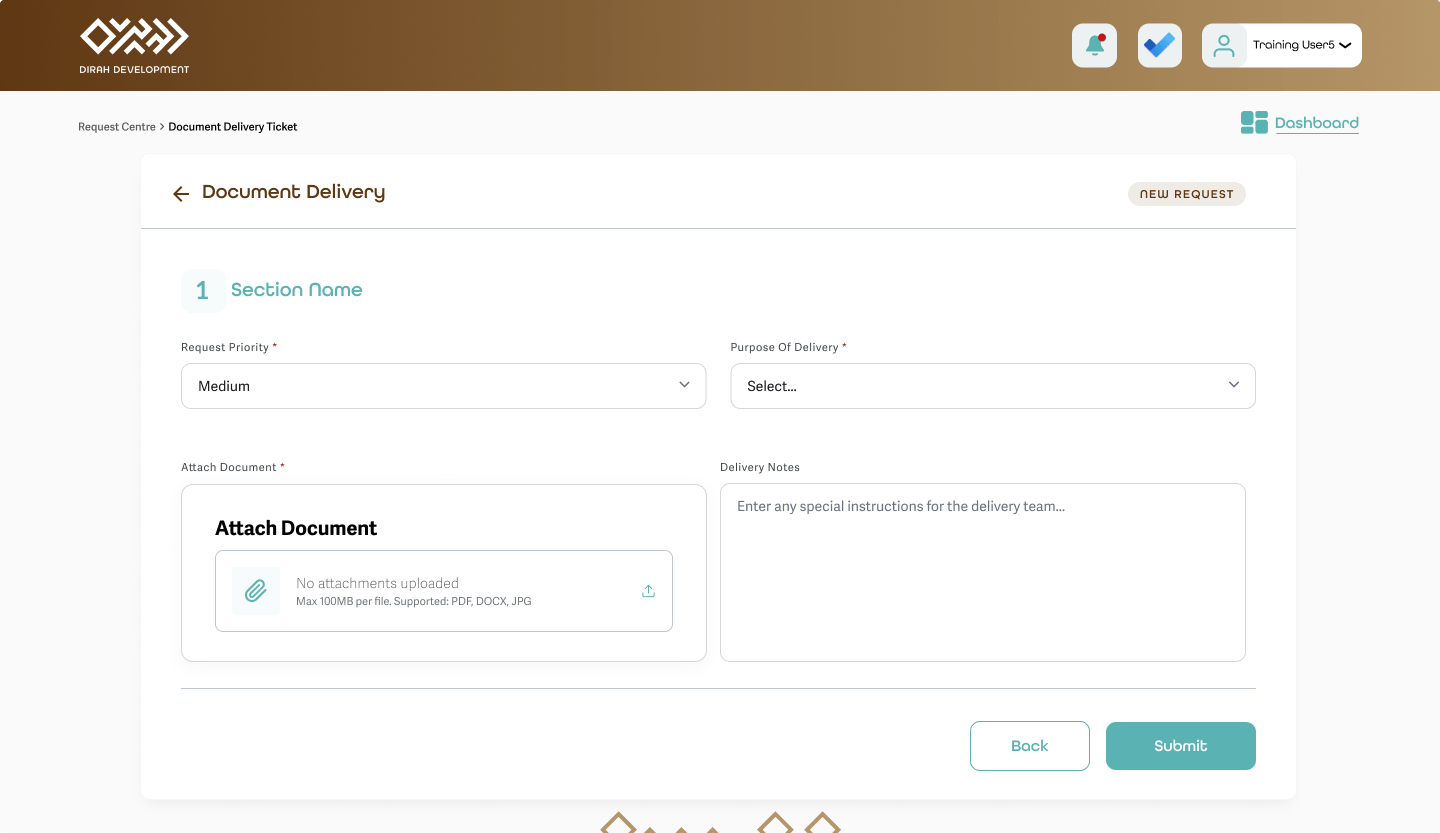
Task: Click the upload arrow icon
Action: coord(648,591)
